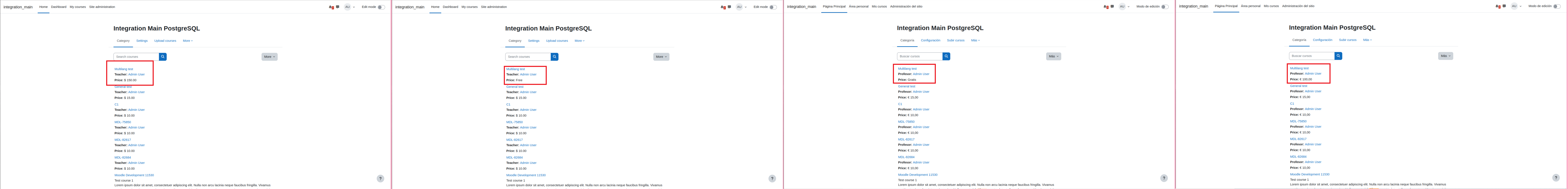1568x189 pixels.
Task: Switch to 'Settings' tab in first panel
Action: pos(142,41)
